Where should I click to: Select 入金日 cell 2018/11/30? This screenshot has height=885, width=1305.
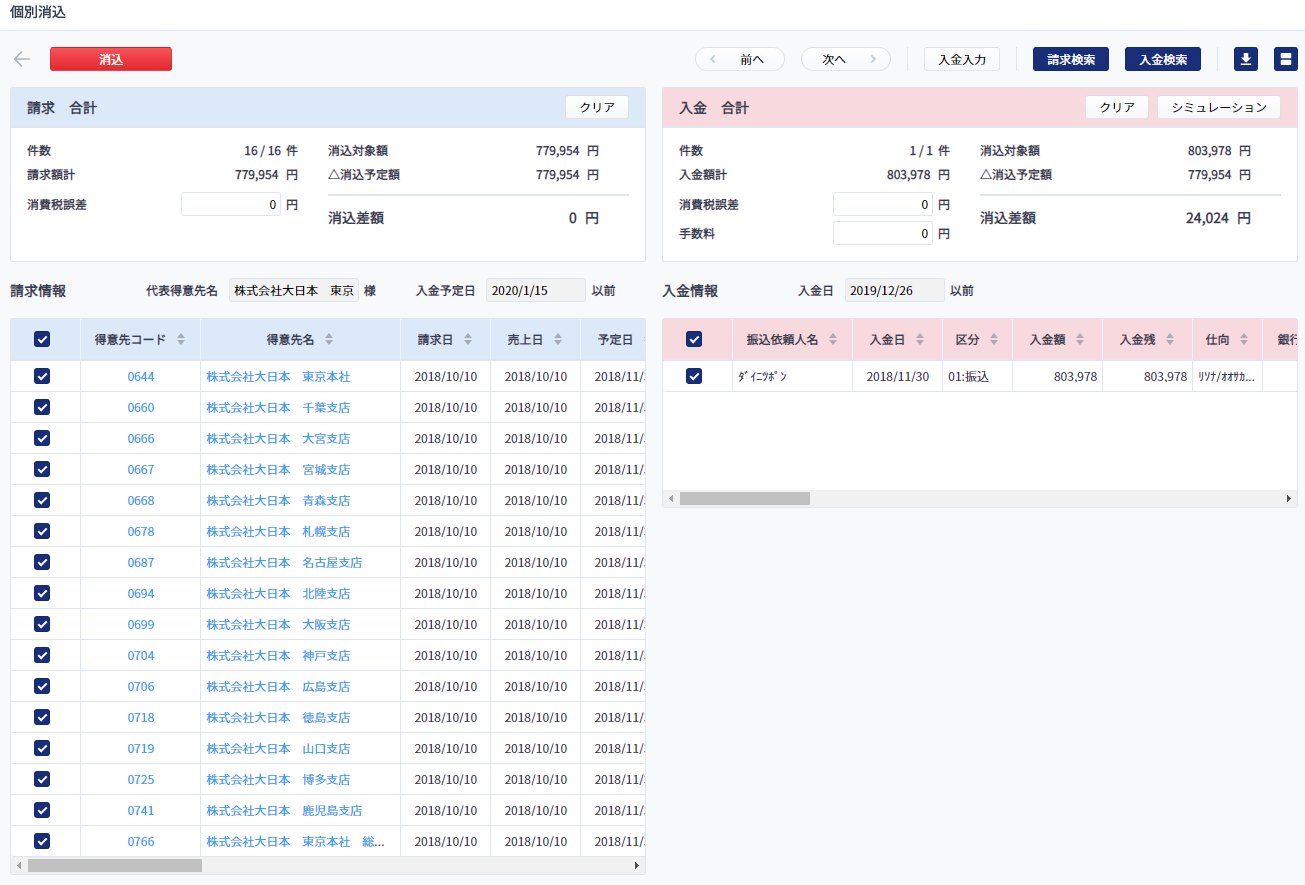coord(897,376)
